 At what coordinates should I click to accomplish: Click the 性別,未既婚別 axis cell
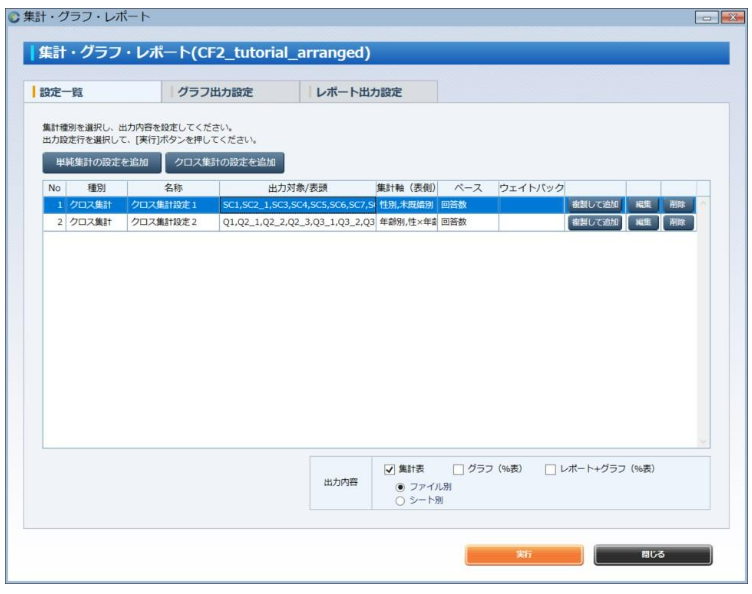coord(407,205)
